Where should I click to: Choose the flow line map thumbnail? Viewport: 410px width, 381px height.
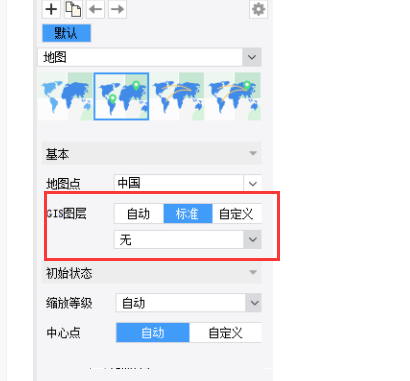(x=177, y=96)
